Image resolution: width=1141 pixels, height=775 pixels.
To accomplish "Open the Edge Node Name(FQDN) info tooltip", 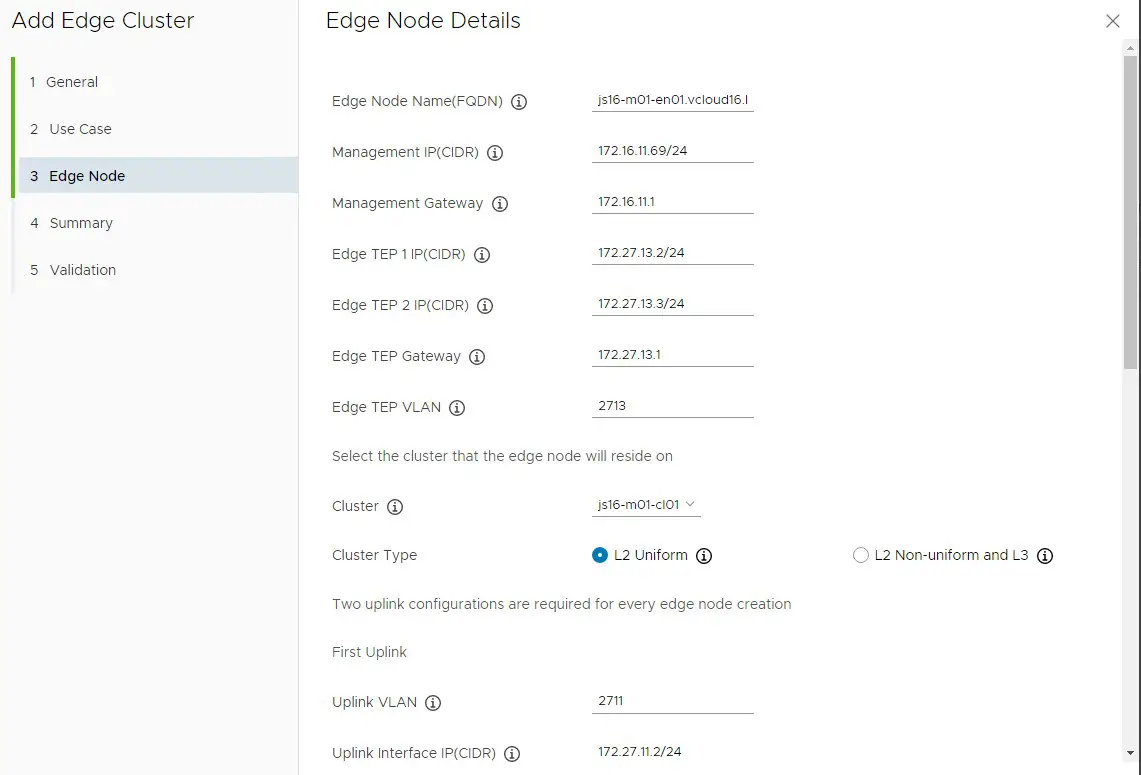I will pos(519,101).
